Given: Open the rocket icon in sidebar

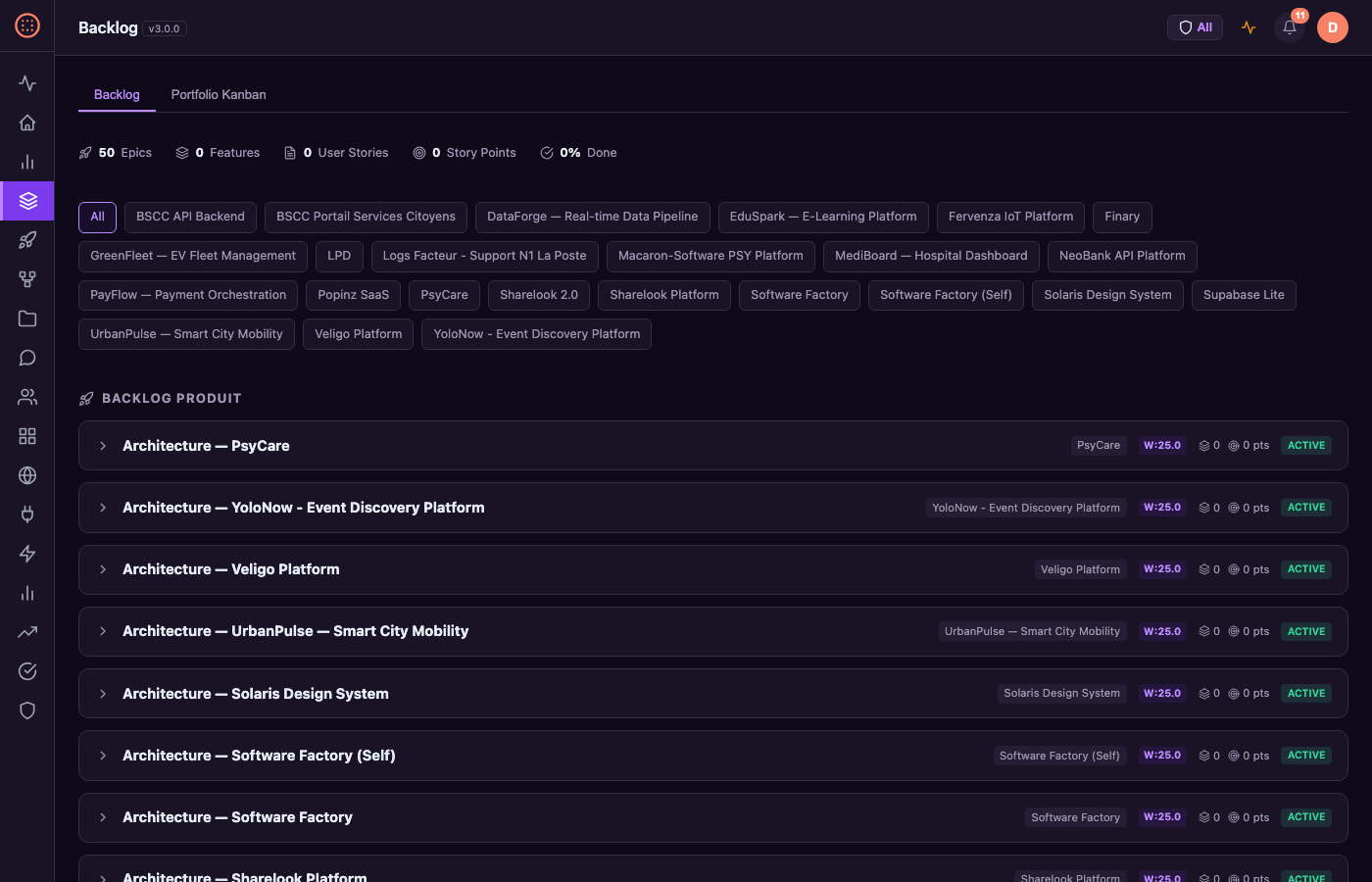Looking at the screenshot, I should (27, 240).
